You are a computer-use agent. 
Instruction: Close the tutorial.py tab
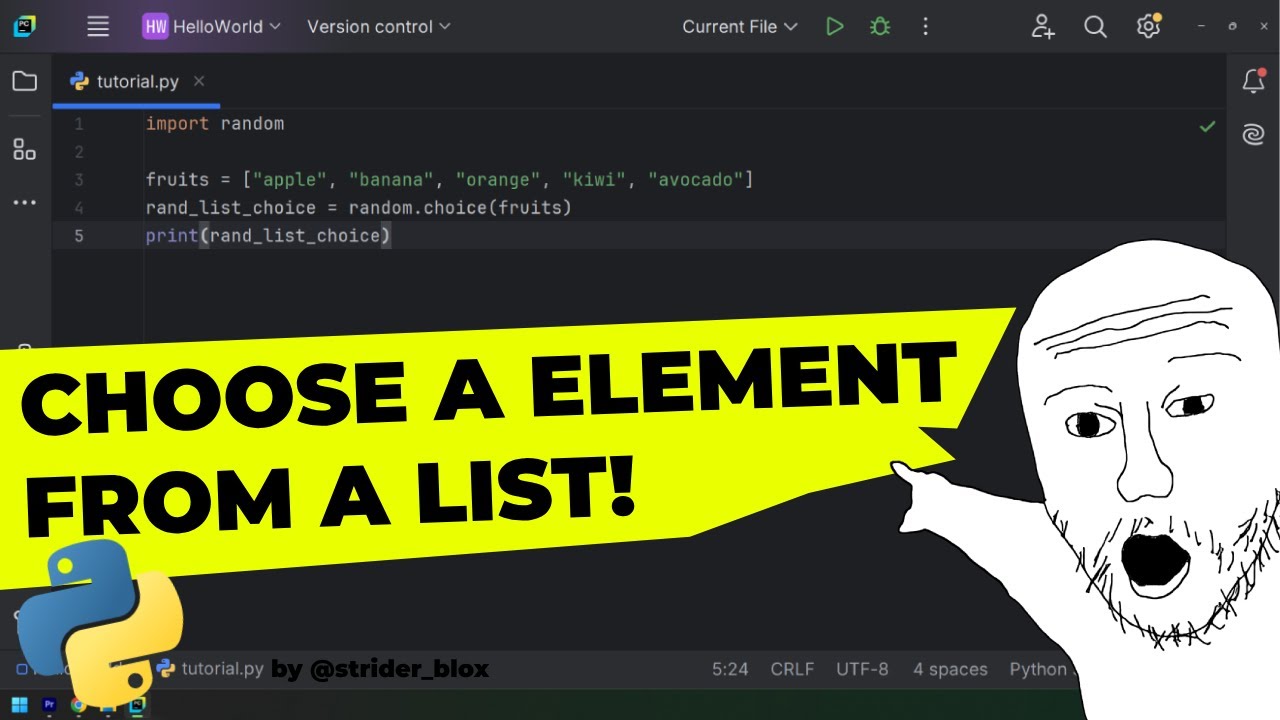[199, 81]
